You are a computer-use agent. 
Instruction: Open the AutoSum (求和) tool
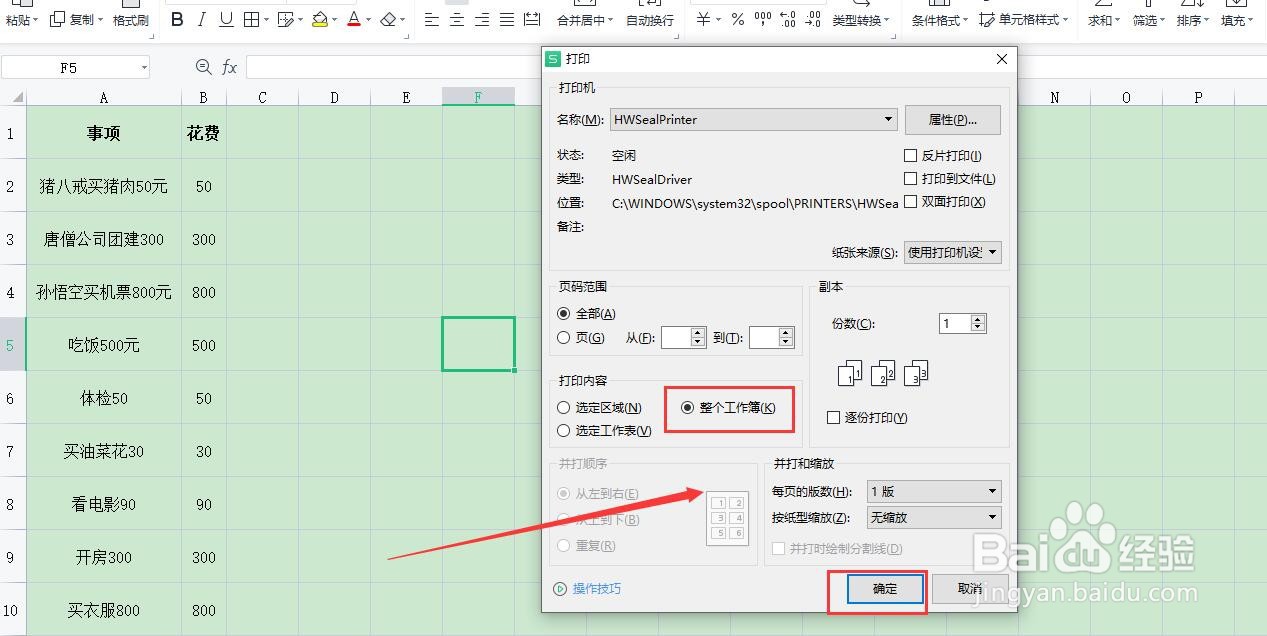click(1099, 19)
